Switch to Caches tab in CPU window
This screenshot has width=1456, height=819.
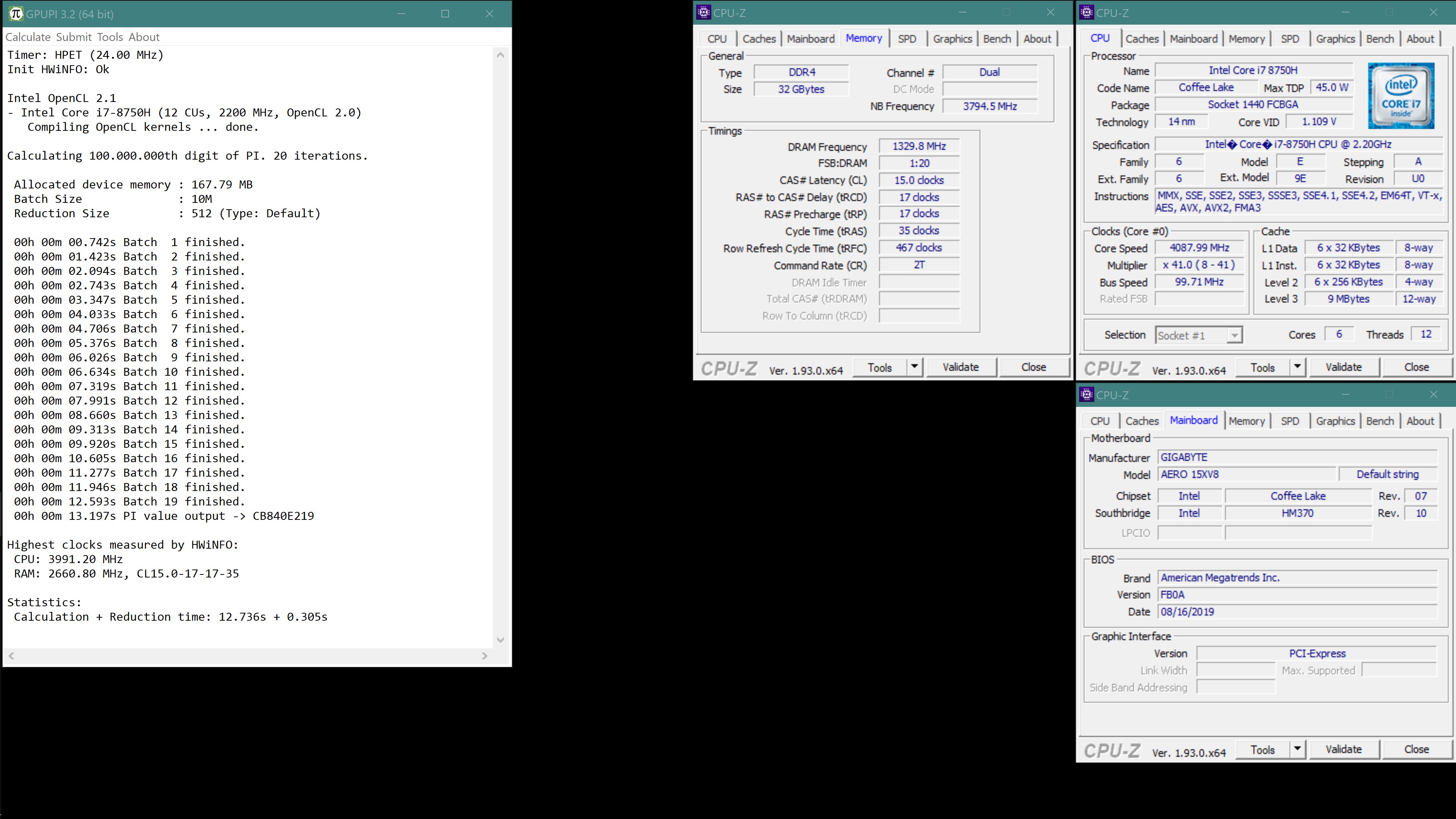[x=1142, y=38]
